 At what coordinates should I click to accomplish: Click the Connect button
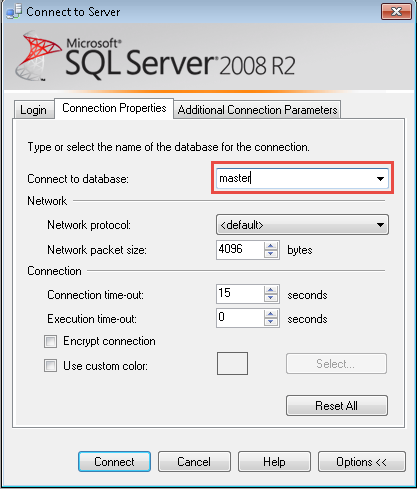114,462
